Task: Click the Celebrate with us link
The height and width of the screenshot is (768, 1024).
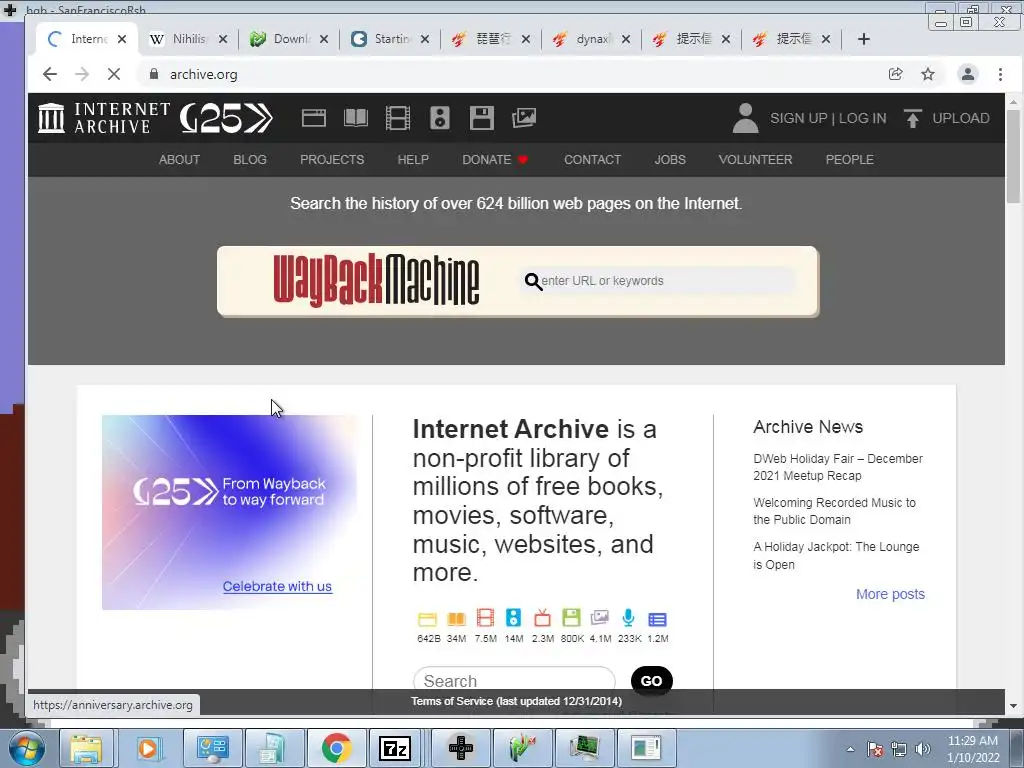Action: pyautogui.click(x=277, y=586)
